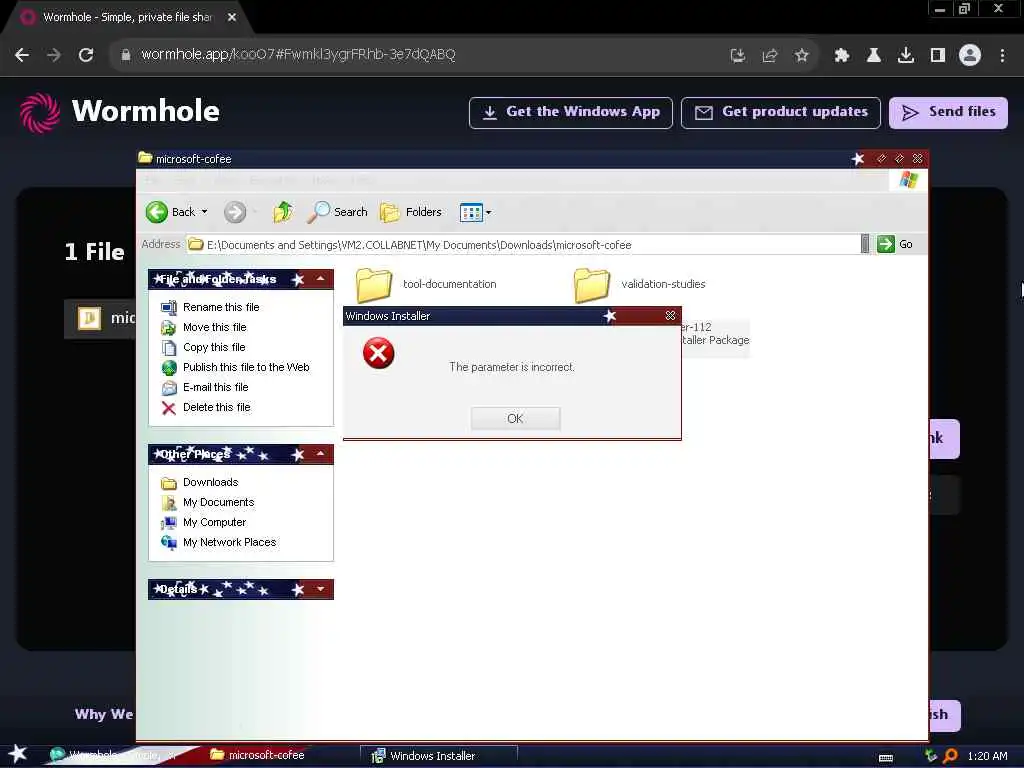The width and height of the screenshot is (1024, 768).
Task: Click the browser forward arrow
Action: click(x=54, y=55)
